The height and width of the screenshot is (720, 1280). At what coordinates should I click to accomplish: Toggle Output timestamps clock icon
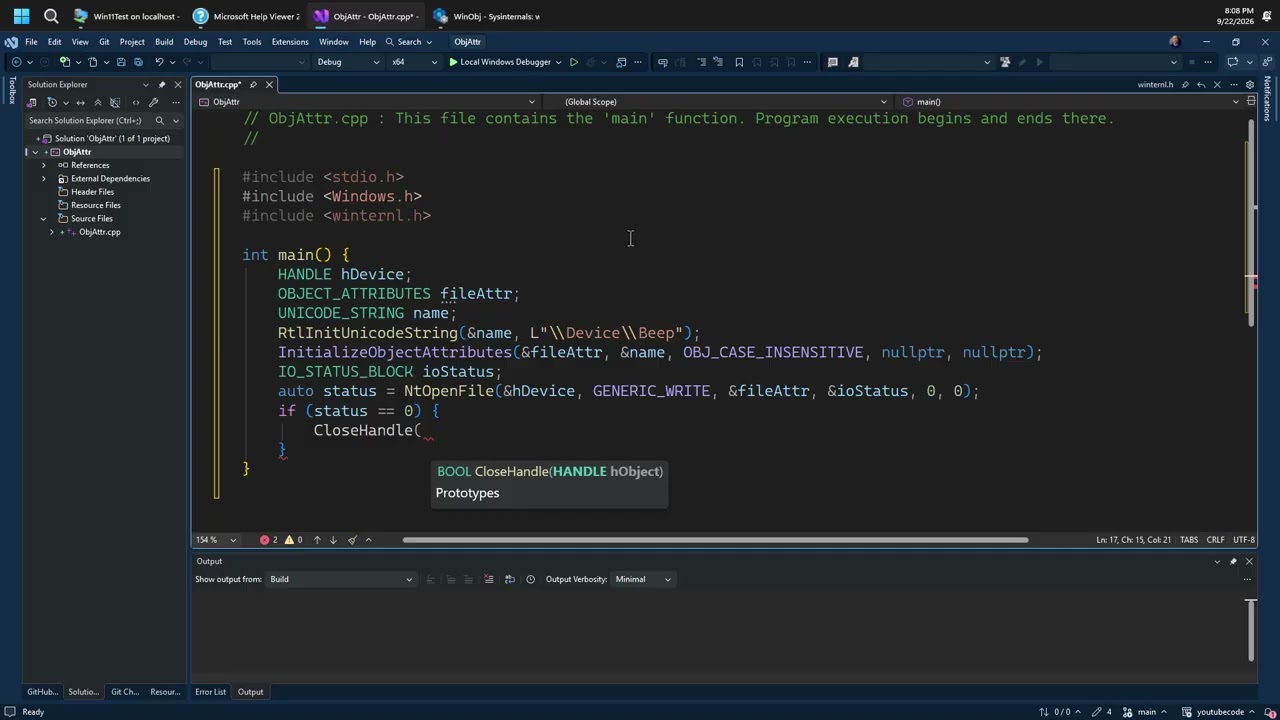(x=530, y=579)
